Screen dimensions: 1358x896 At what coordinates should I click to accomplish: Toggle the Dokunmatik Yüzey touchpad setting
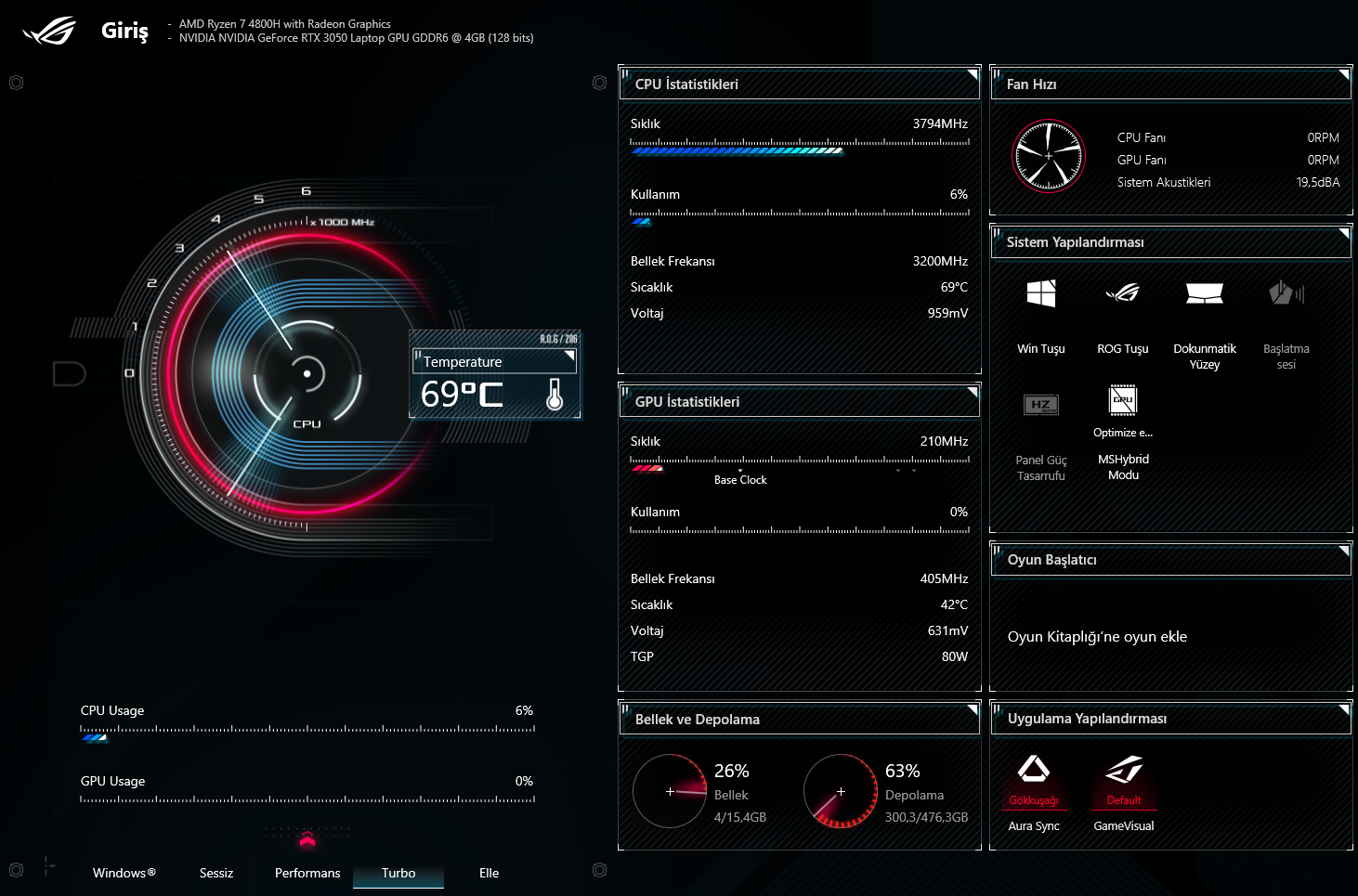1205,293
